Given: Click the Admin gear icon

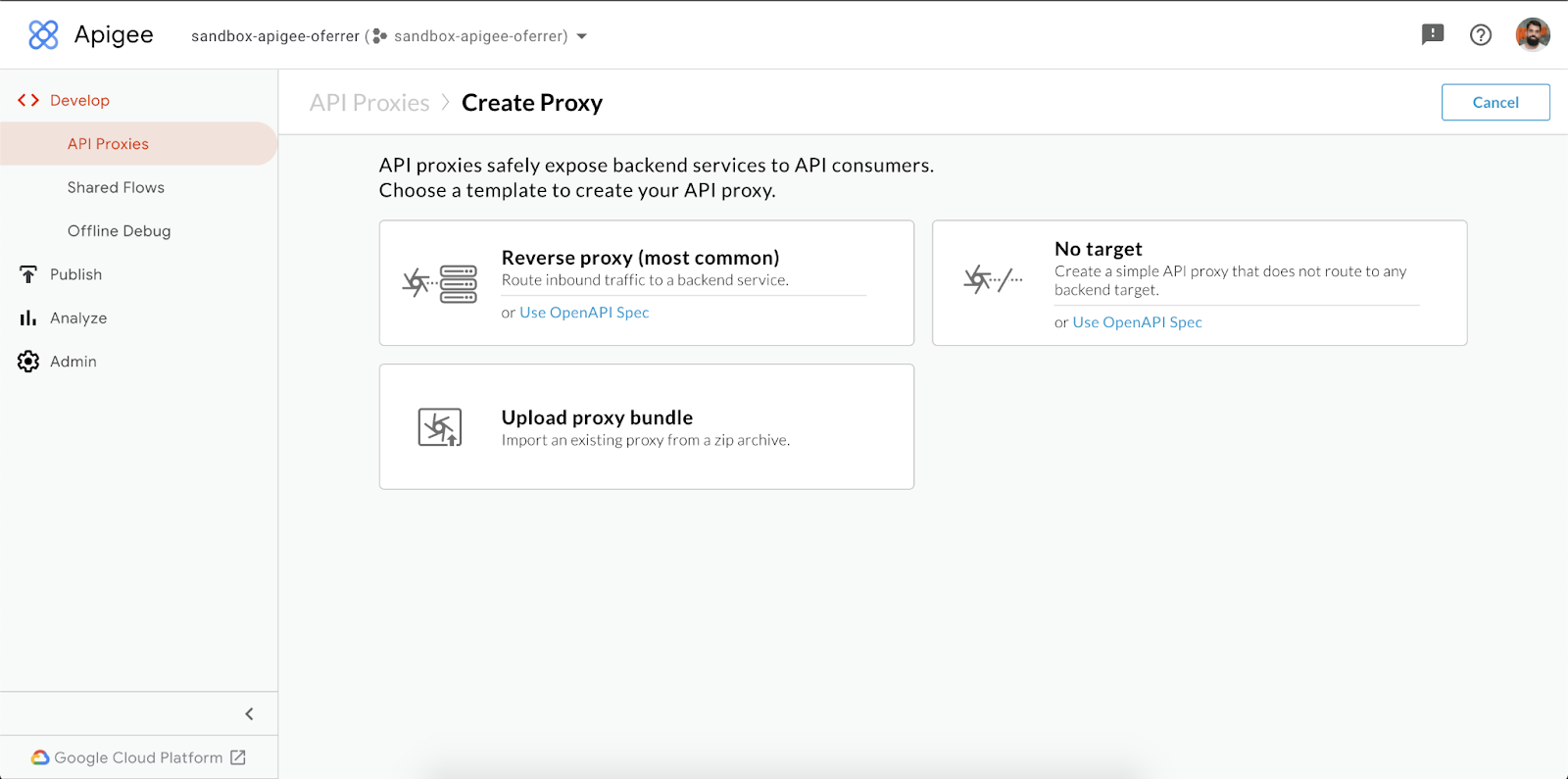Looking at the screenshot, I should [x=28, y=362].
